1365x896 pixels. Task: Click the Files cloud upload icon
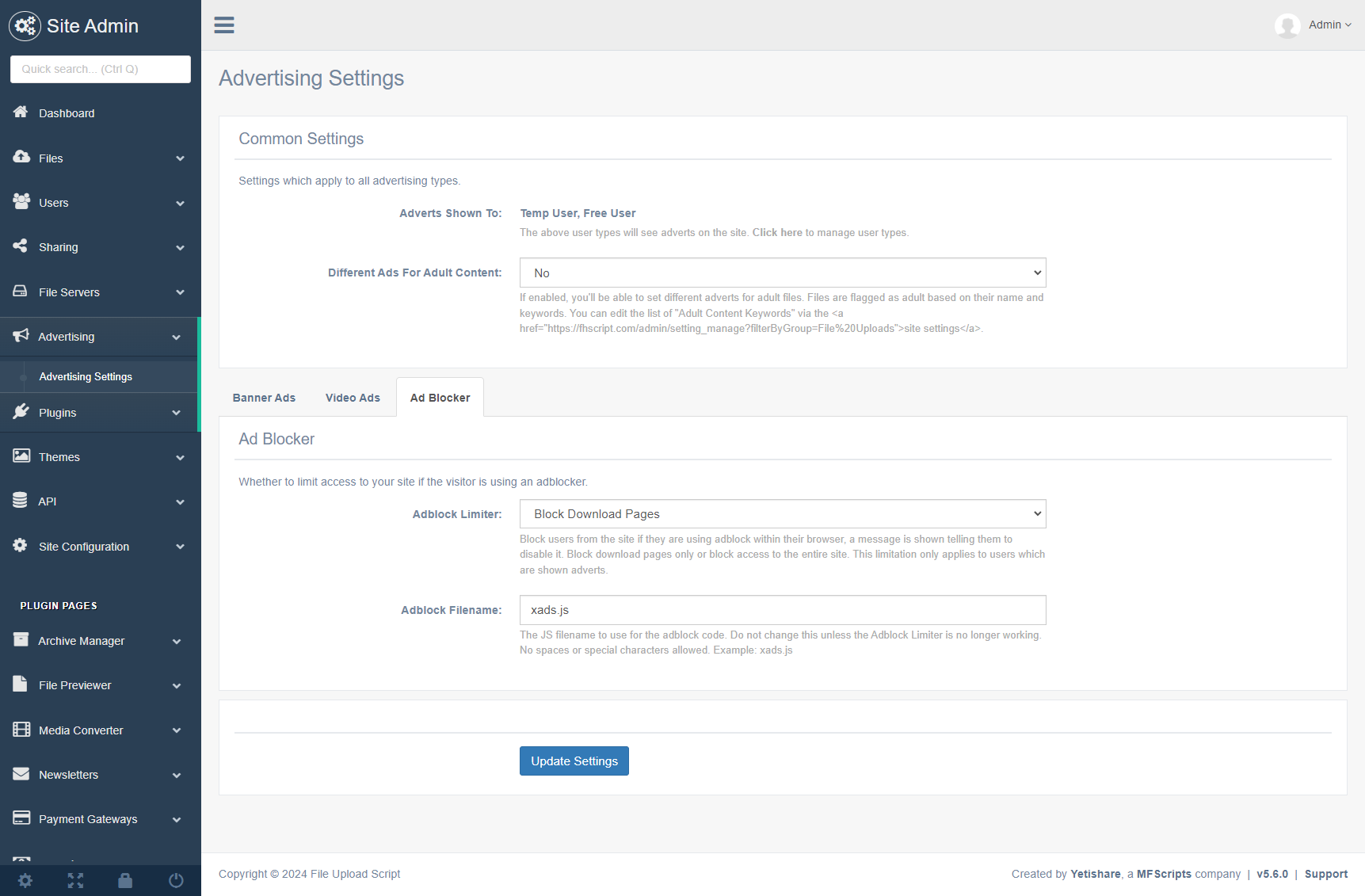21,157
